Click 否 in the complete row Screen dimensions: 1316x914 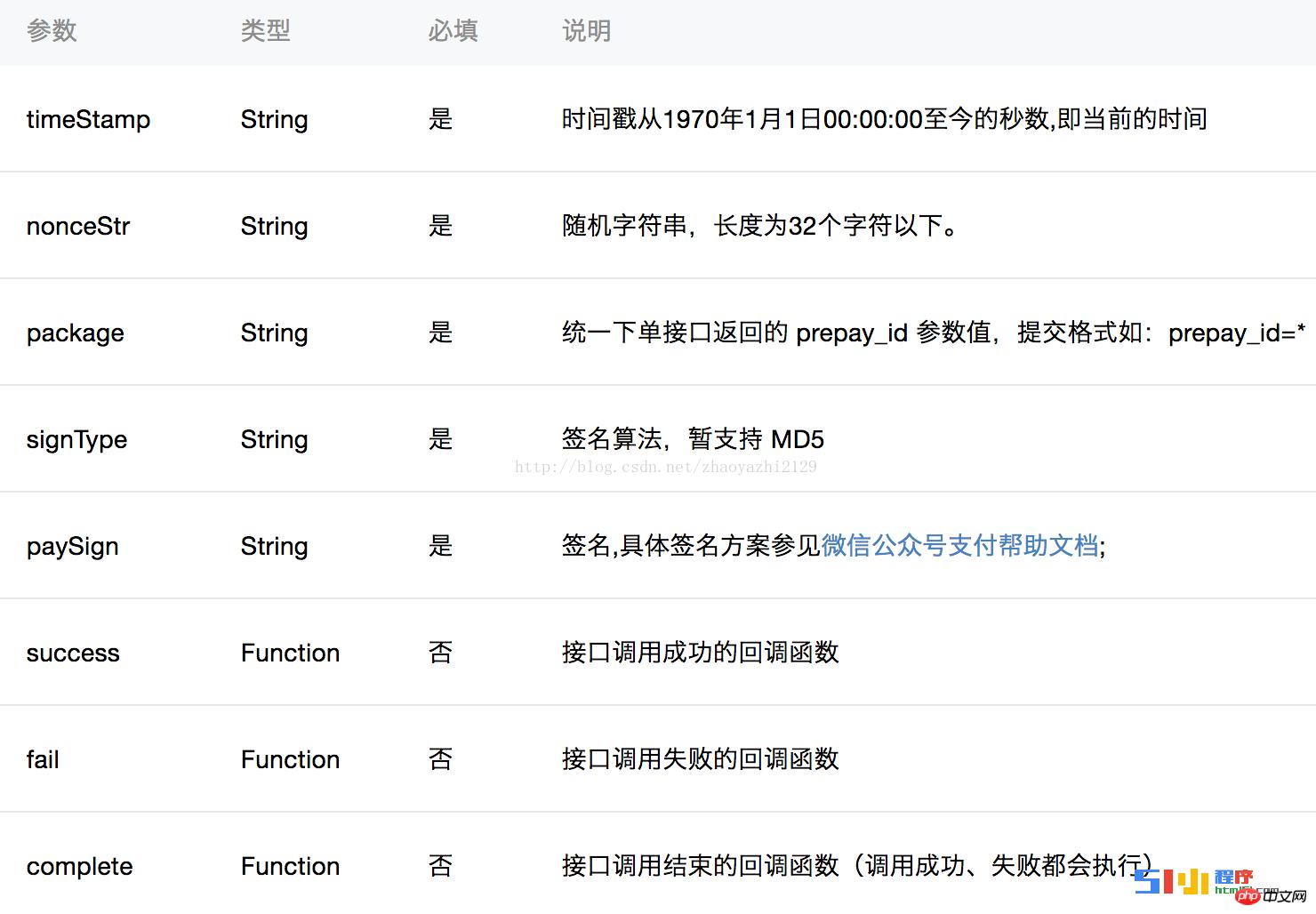pyautogui.click(x=440, y=865)
